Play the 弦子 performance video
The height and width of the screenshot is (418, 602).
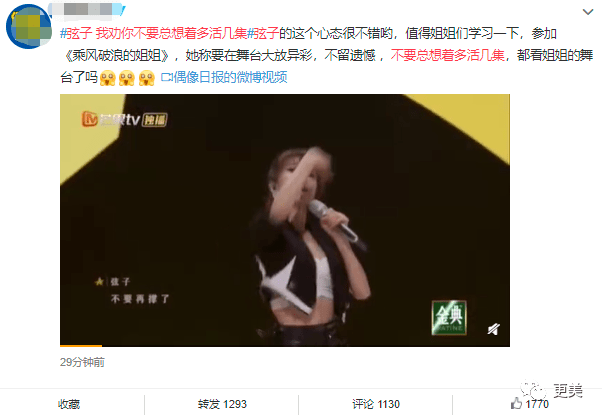point(285,220)
